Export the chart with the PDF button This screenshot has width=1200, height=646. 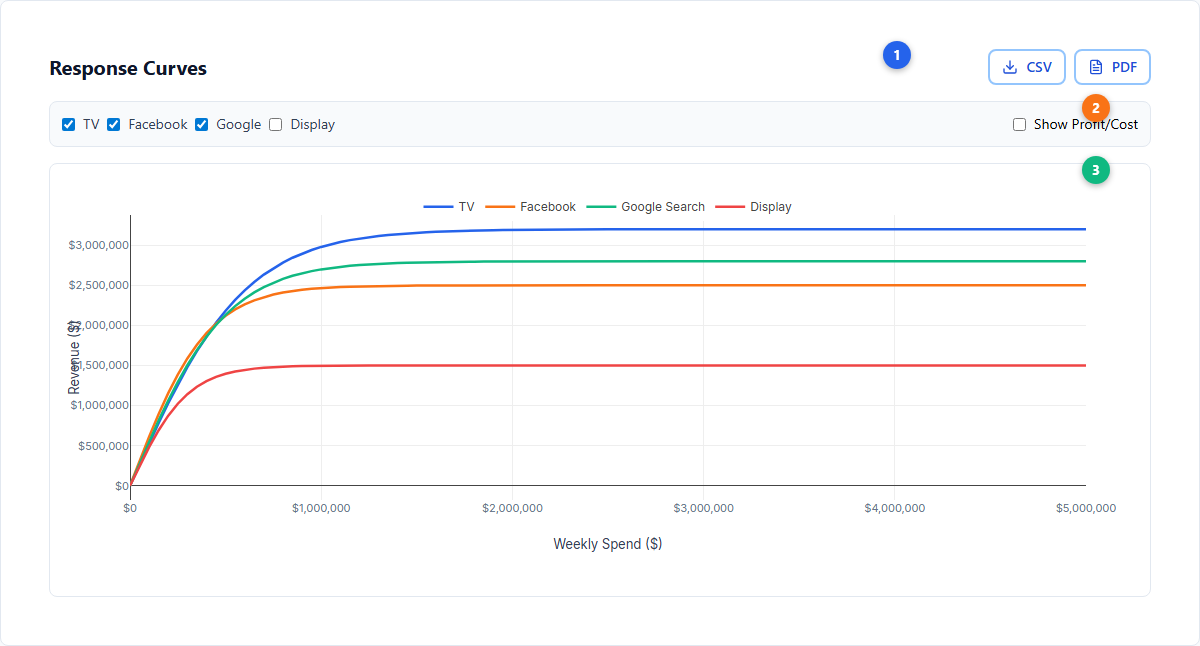pos(1112,67)
